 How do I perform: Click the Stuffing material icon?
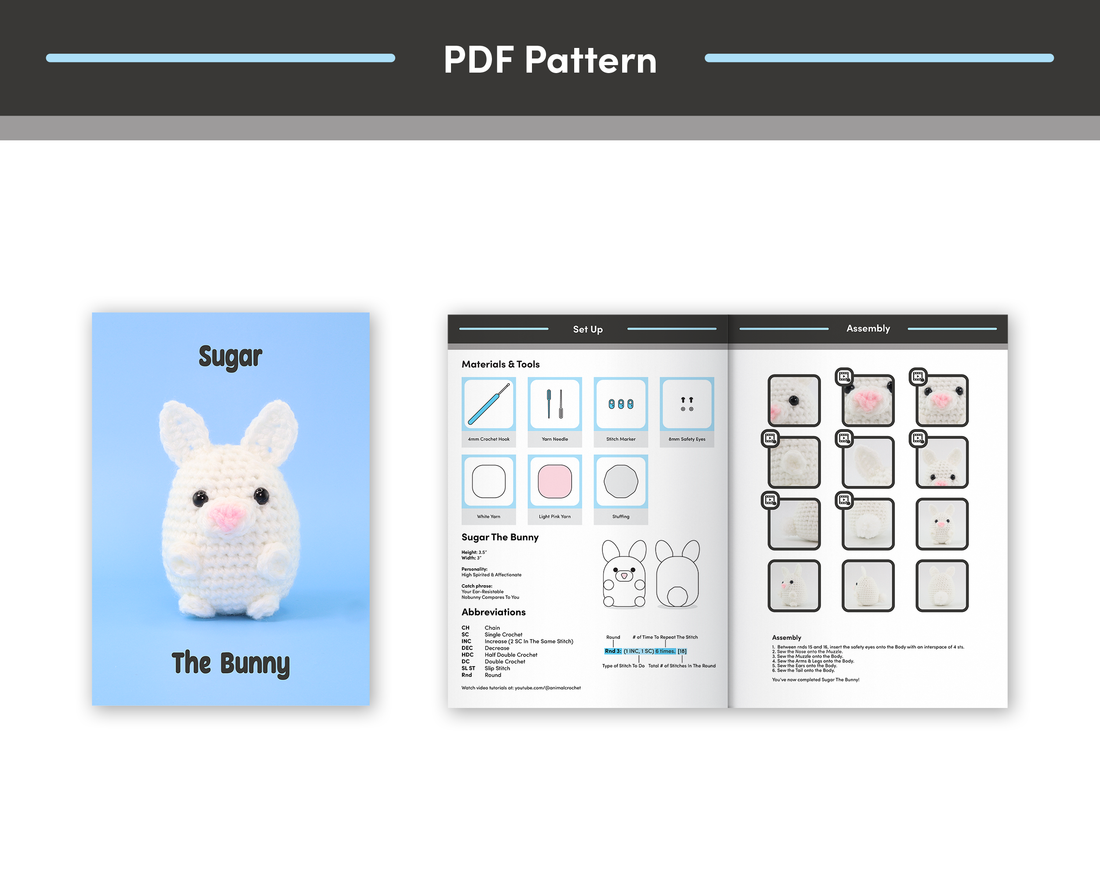(620, 483)
